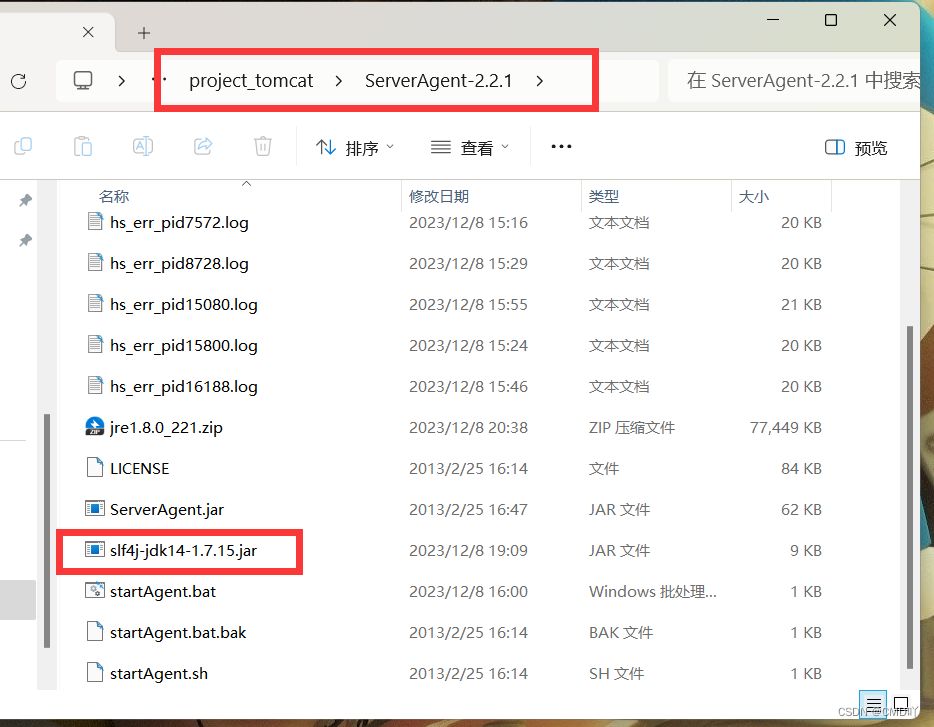This screenshot has height=727, width=934.
Task: Open the 预览 preview pane
Action: click(x=855, y=146)
